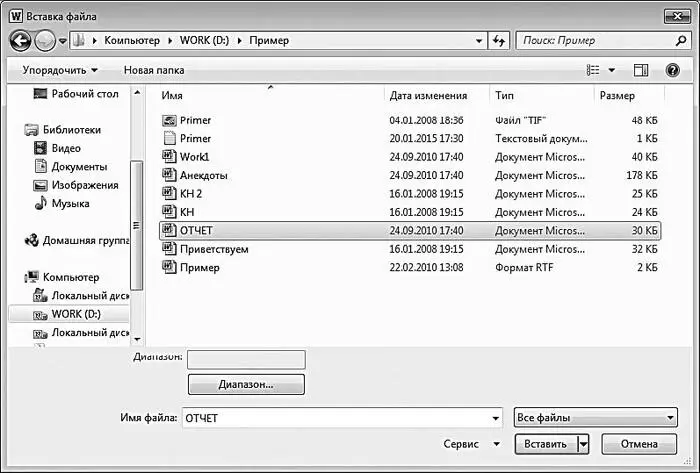
Task: Click the Имя файла input field
Action: click(342, 418)
